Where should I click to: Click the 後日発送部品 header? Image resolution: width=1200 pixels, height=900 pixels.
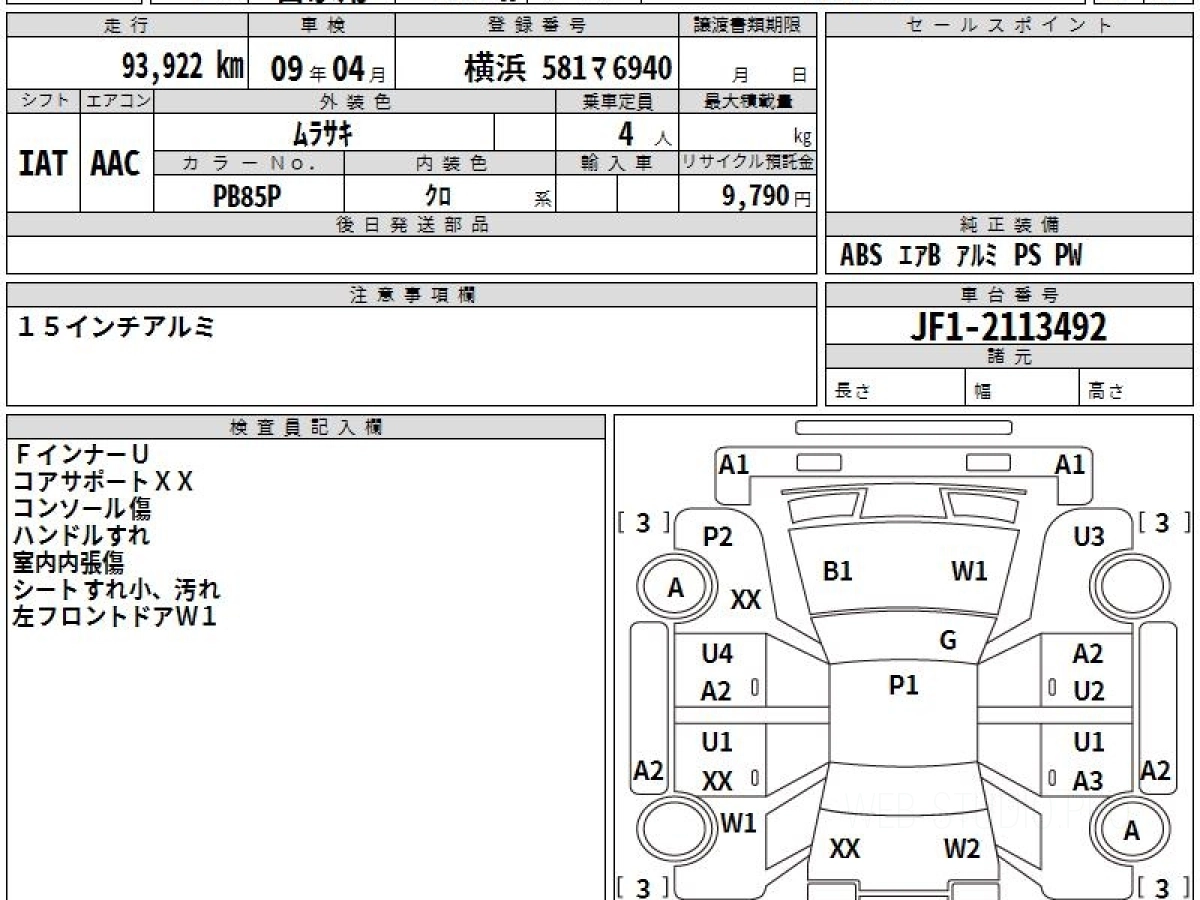(x=412, y=225)
